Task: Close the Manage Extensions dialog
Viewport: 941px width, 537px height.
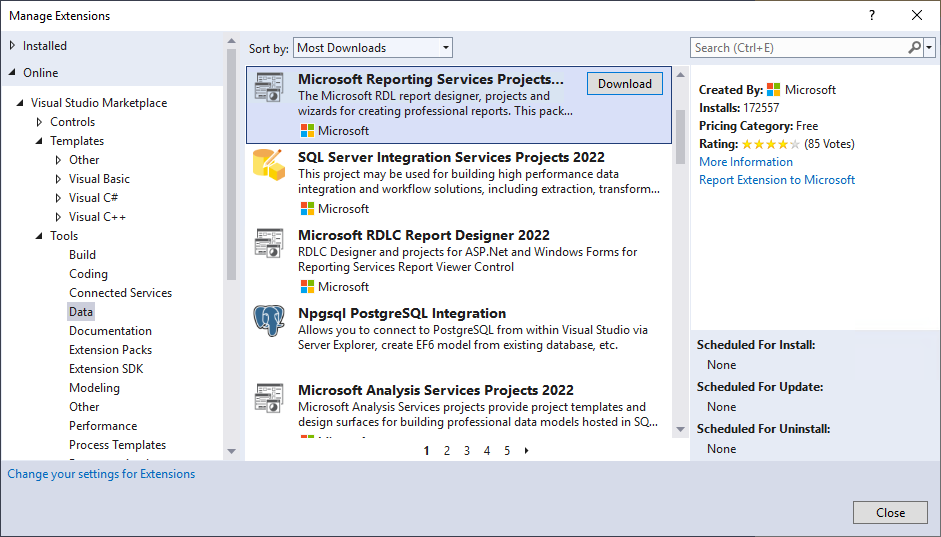Action: [x=890, y=513]
